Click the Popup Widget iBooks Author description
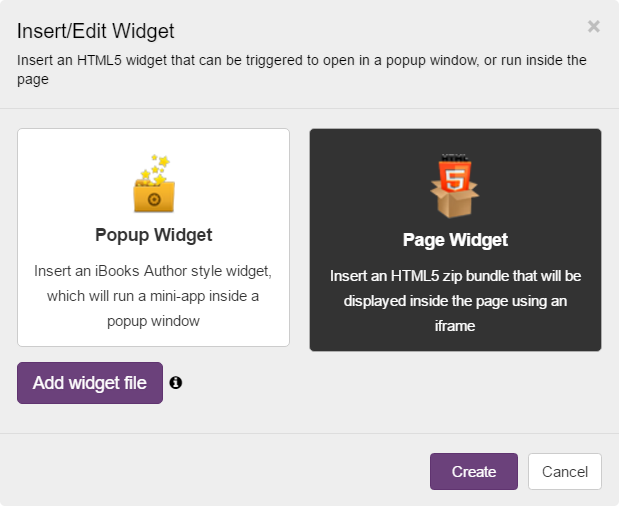 coord(154,296)
